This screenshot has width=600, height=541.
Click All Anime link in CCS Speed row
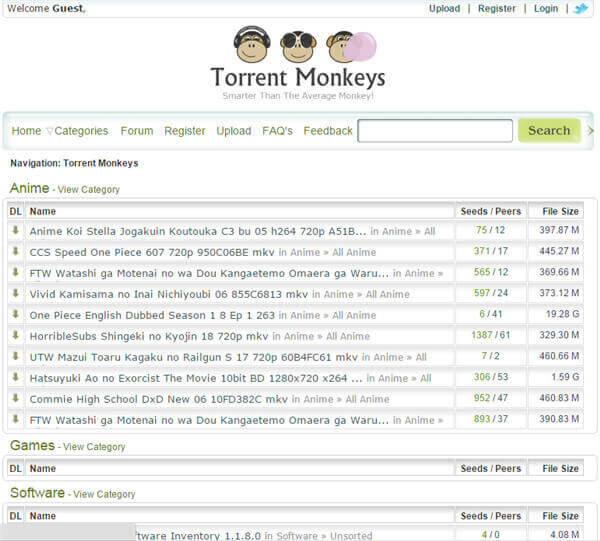354,253
